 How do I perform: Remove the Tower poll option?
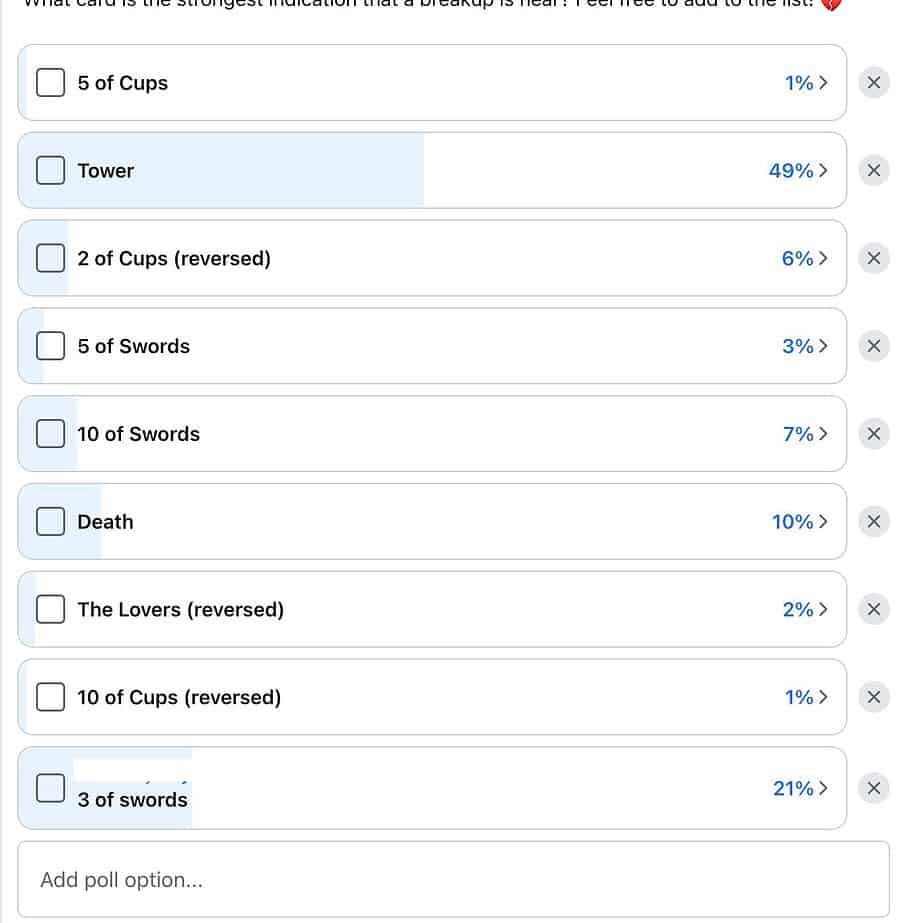click(x=873, y=170)
